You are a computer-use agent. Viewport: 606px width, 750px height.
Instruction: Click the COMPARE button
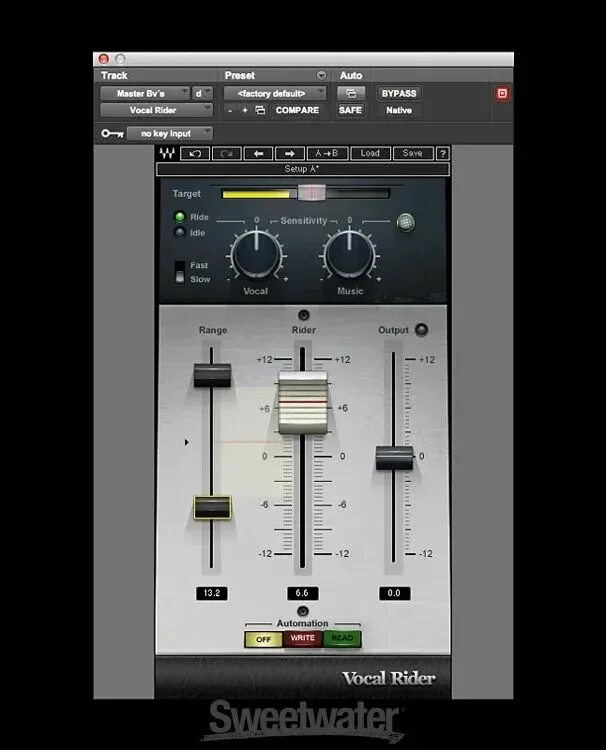pos(297,110)
